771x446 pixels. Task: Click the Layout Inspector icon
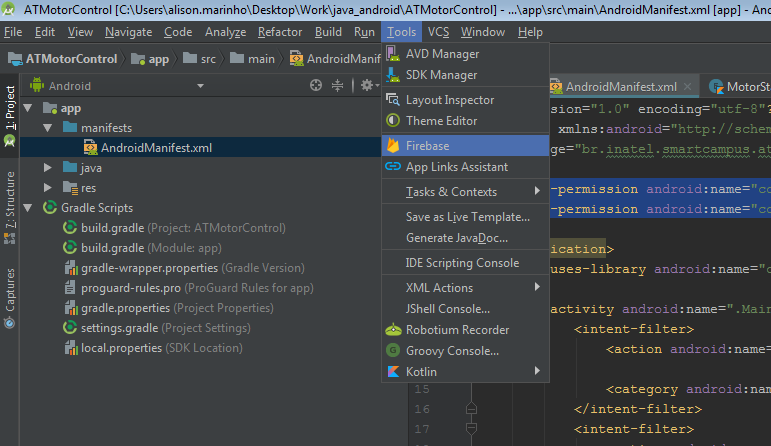click(x=393, y=100)
